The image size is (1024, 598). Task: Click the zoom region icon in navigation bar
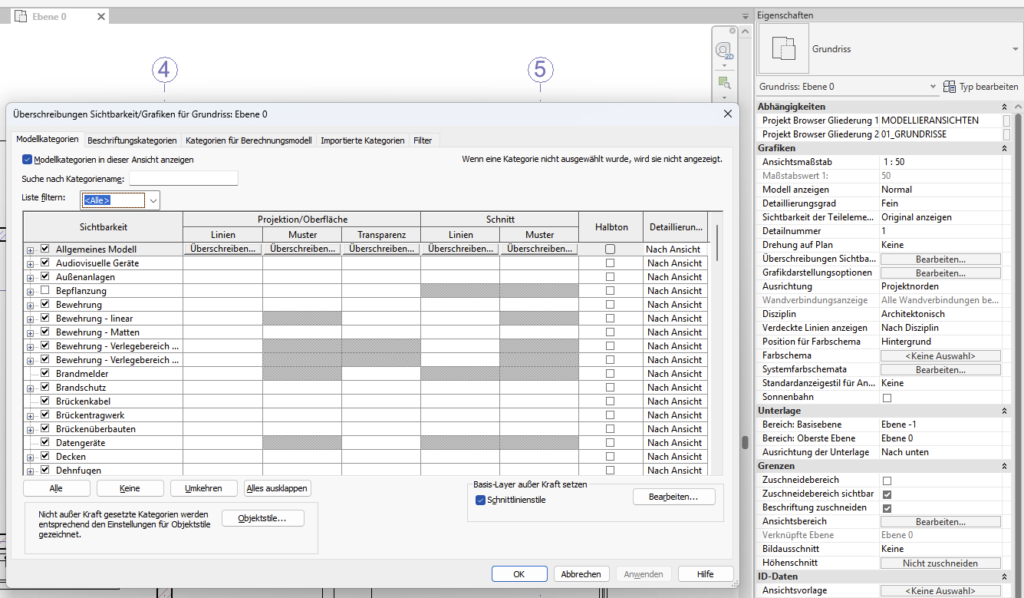click(723, 82)
